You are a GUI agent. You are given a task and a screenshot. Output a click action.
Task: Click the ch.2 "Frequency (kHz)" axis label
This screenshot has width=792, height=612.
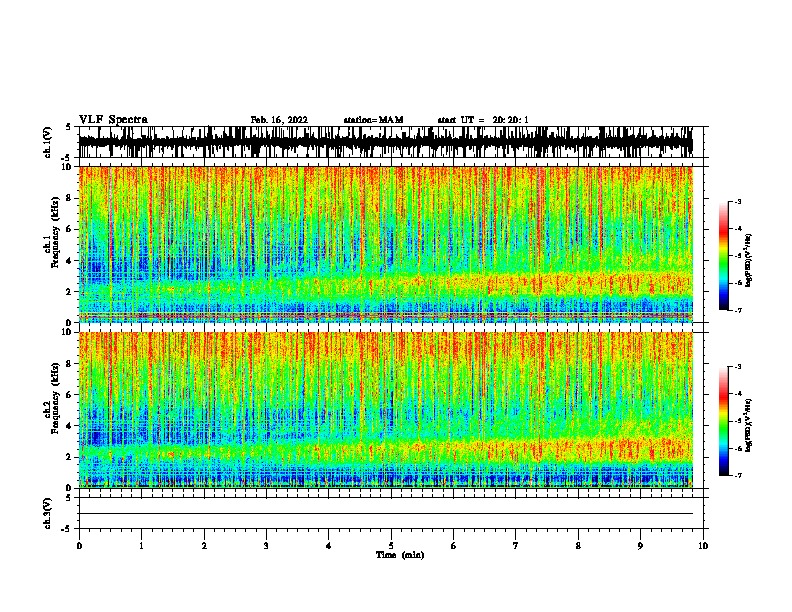56,398
